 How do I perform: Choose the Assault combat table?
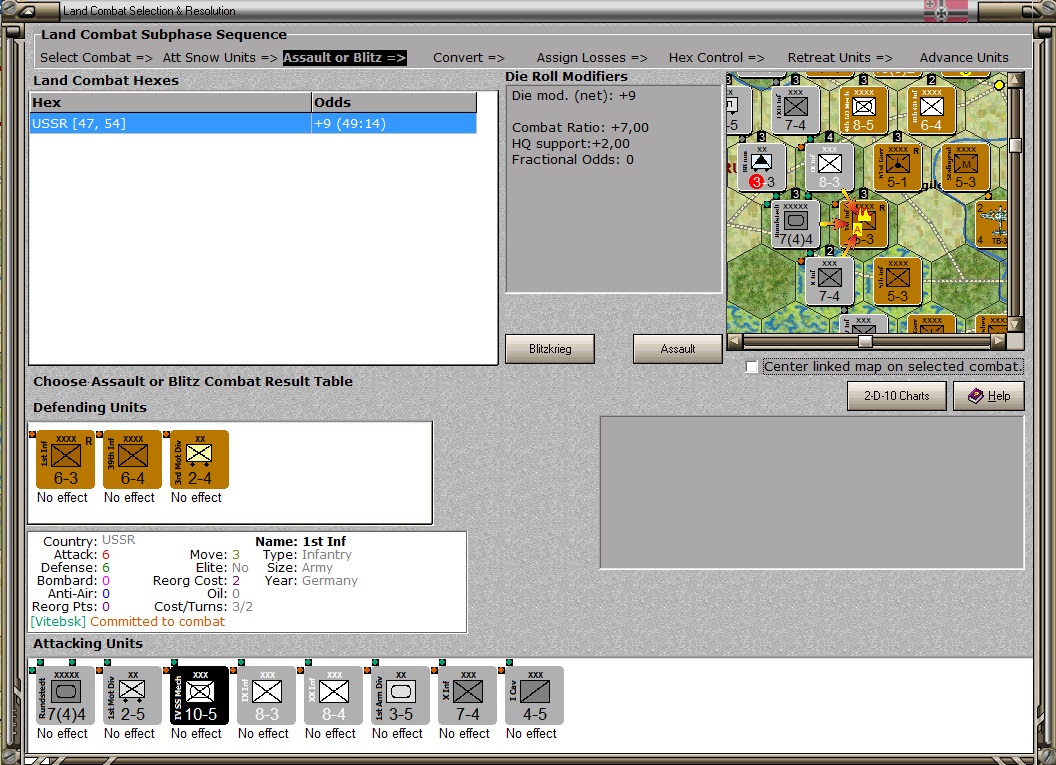coord(678,349)
